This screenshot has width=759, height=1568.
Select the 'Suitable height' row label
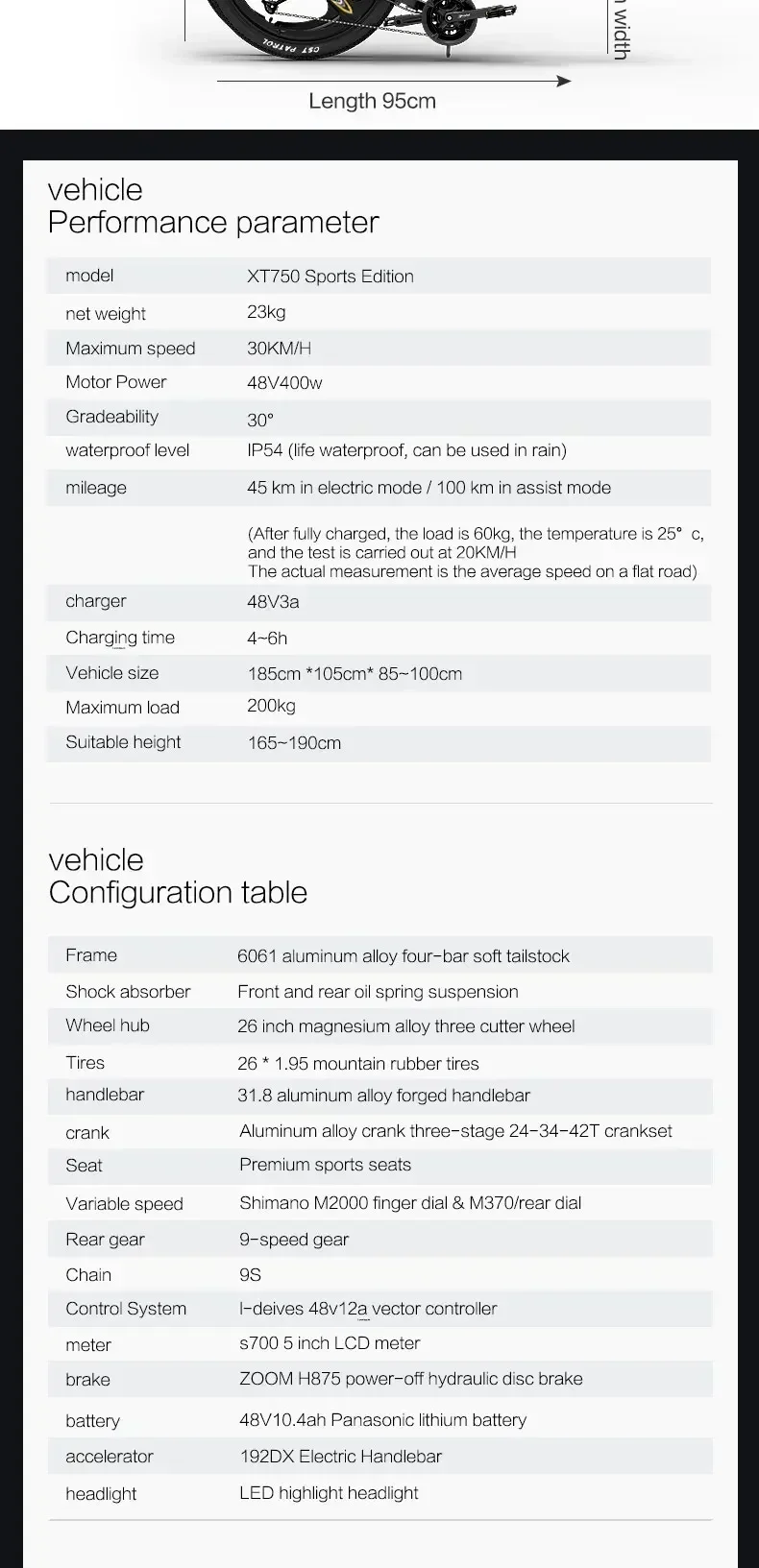pos(123,742)
